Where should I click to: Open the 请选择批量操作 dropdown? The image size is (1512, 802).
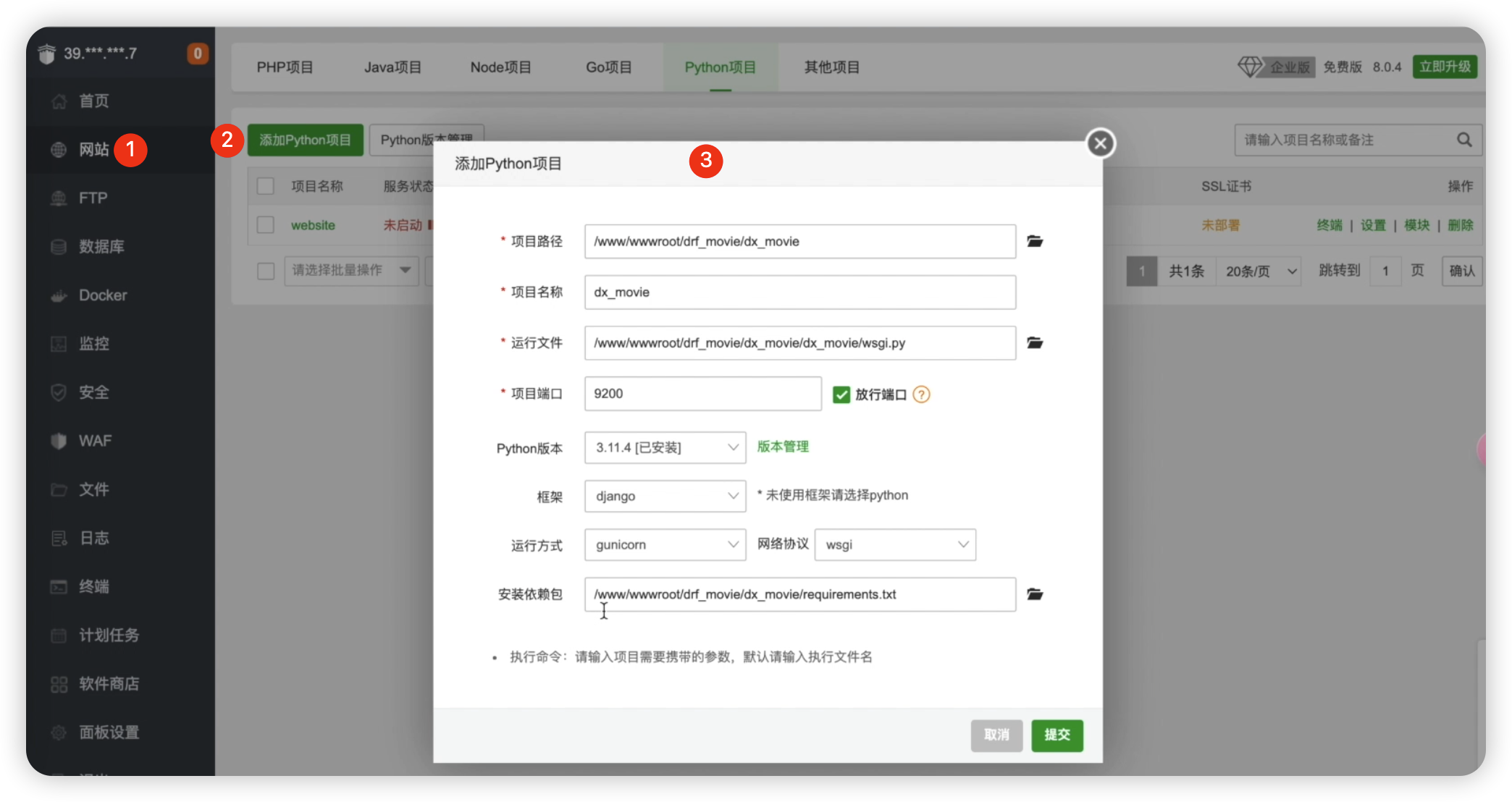click(x=351, y=271)
